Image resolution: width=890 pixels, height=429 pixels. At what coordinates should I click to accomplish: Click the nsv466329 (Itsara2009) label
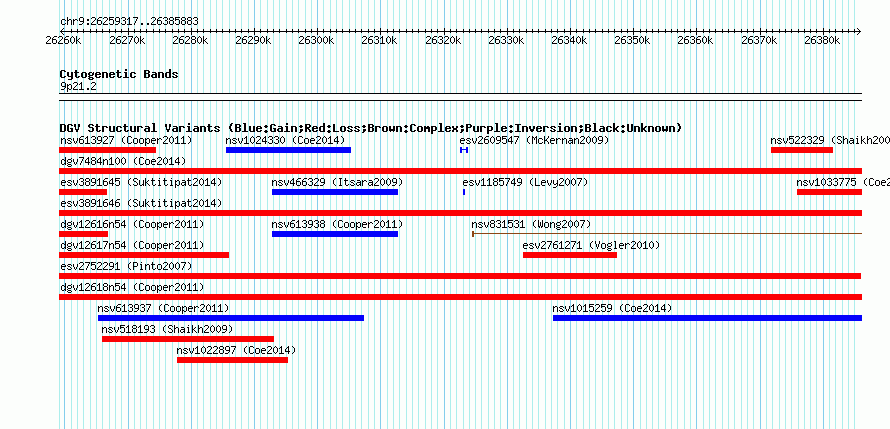coord(337,182)
